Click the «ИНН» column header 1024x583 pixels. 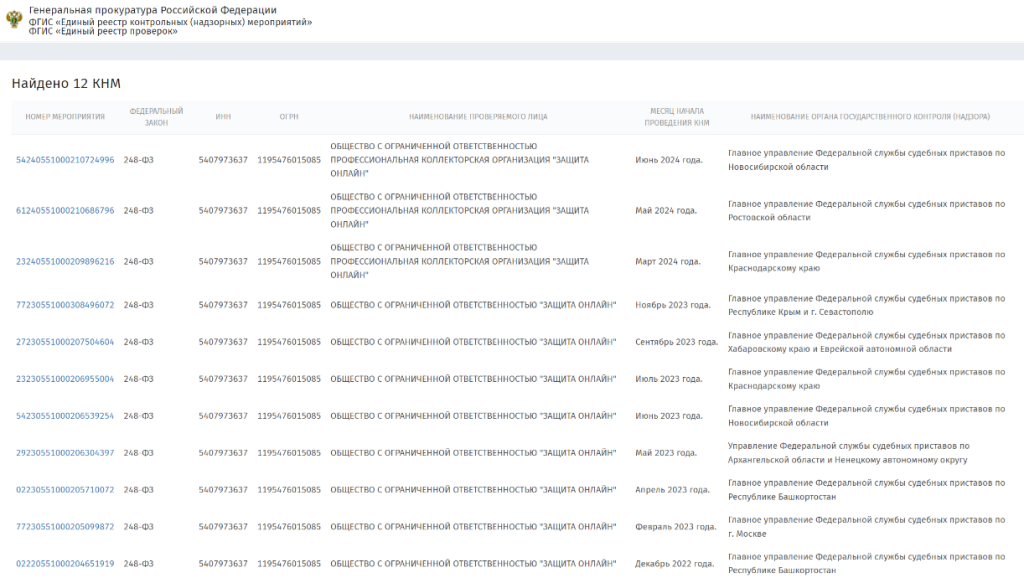(x=223, y=117)
